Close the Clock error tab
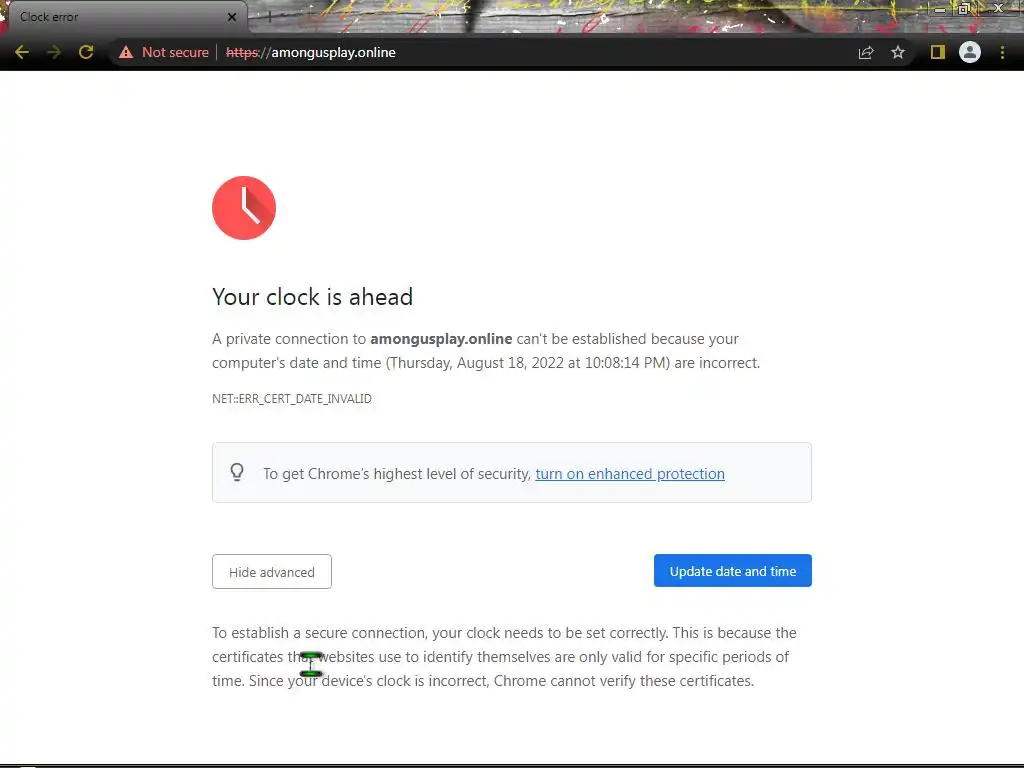 coord(232,17)
